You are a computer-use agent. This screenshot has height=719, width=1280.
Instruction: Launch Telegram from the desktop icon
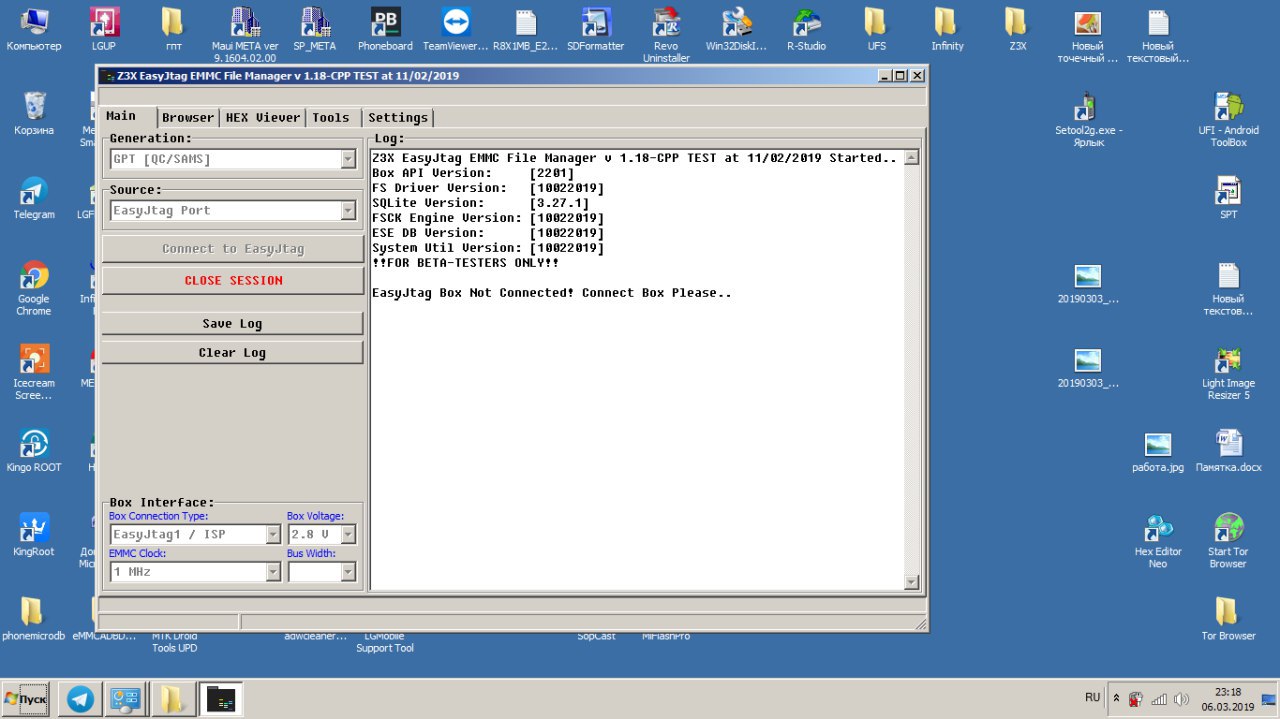(x=34, y=198)
